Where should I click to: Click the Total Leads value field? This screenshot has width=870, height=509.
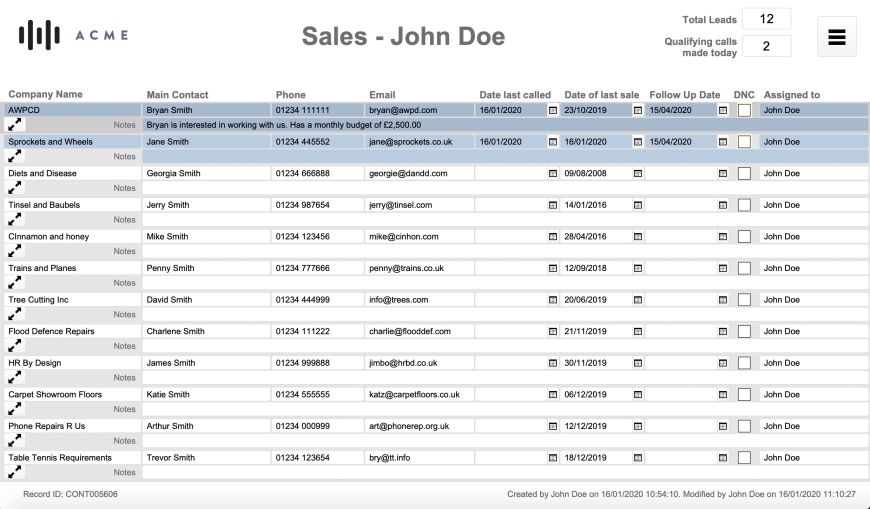(x=766, y=19)
